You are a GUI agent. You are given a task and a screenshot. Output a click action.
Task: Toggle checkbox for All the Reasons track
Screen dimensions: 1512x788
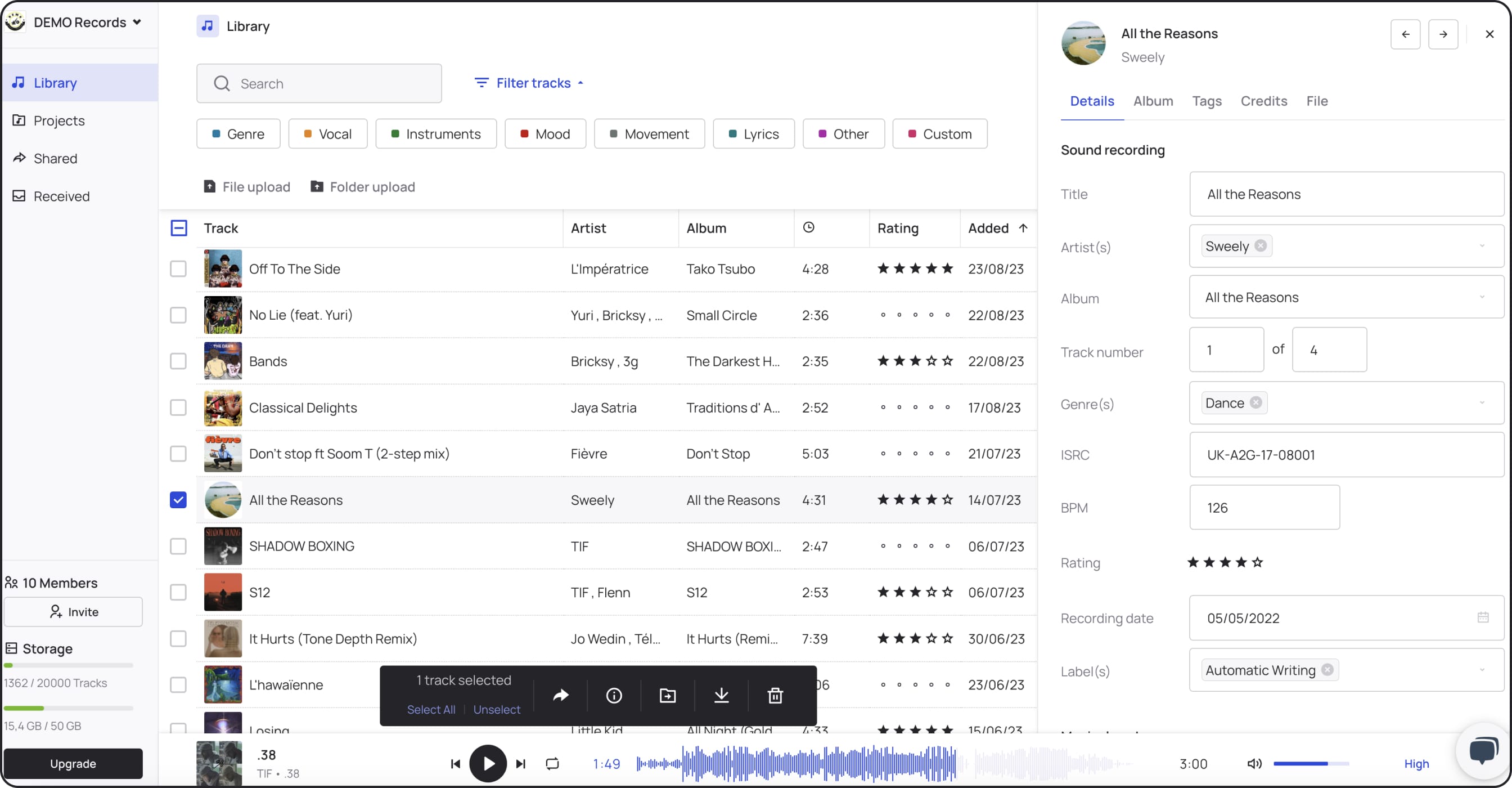[x=178, y=500]
